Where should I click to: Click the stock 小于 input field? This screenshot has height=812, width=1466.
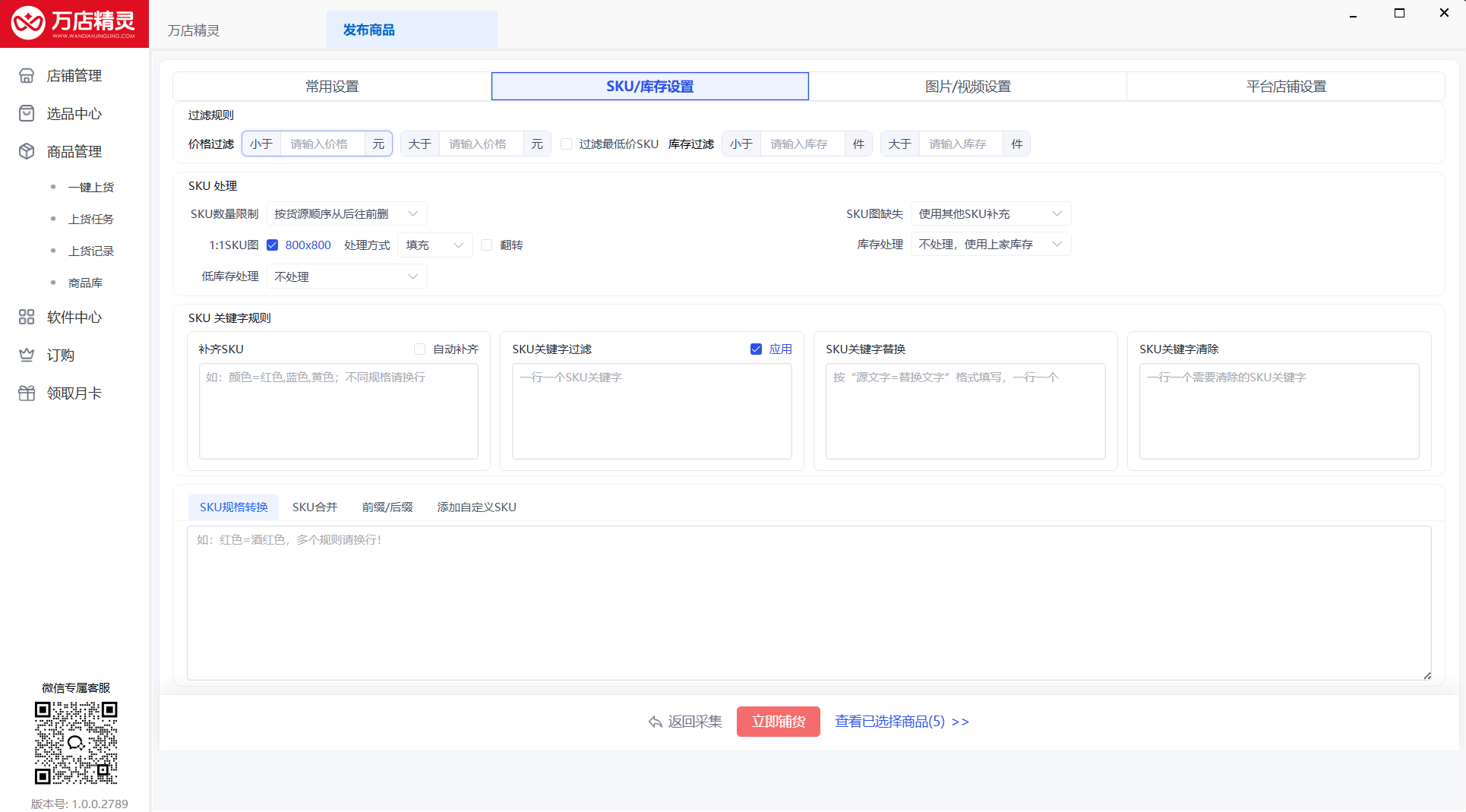(802, 144)
